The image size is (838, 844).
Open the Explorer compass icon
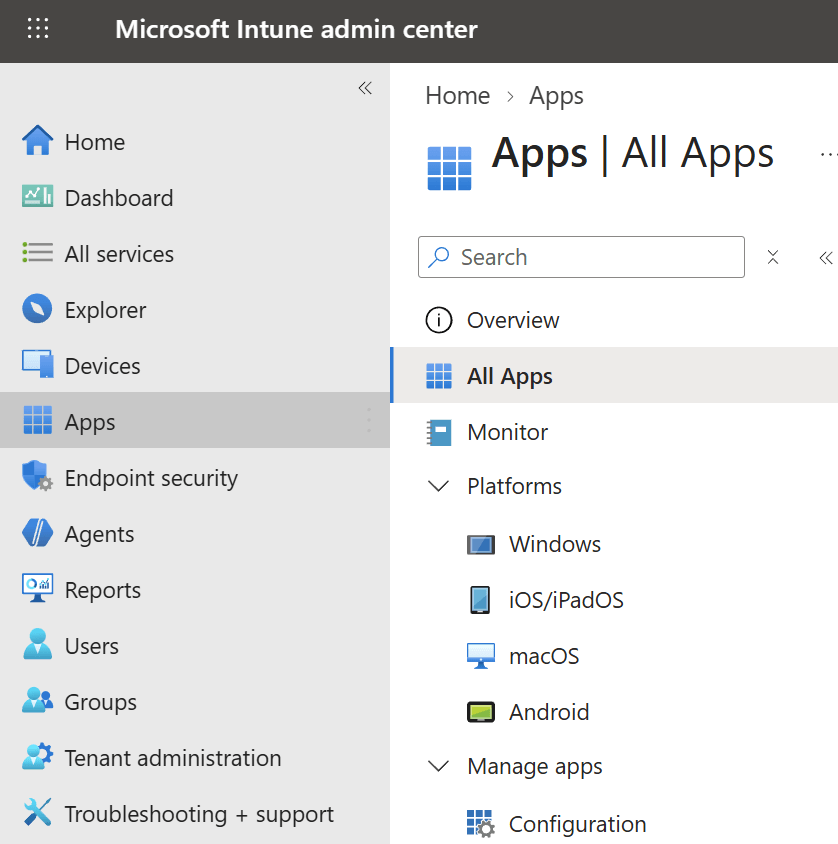coord(37,308)
